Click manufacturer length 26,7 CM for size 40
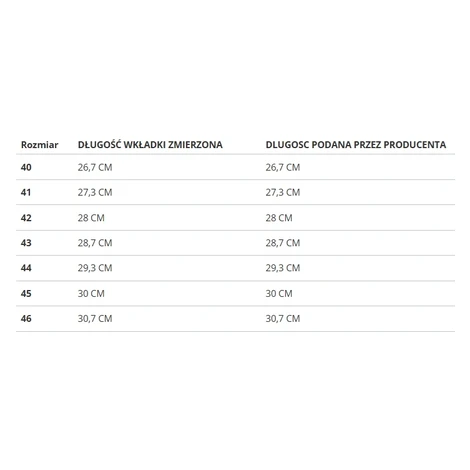 (x=283, y=167)
